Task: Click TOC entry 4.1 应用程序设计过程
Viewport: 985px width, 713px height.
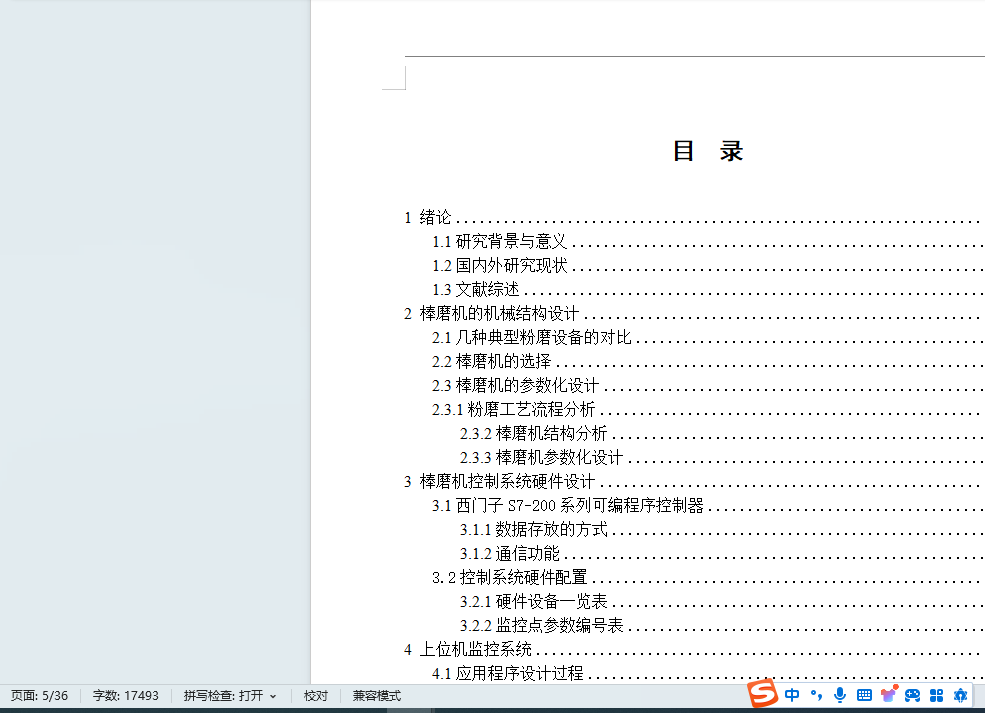Action: 508,673
